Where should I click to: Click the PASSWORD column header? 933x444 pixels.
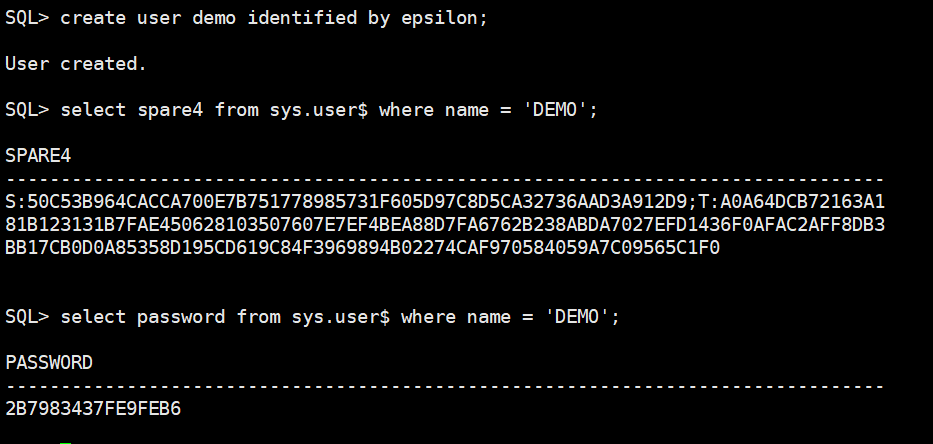[48, 362]
